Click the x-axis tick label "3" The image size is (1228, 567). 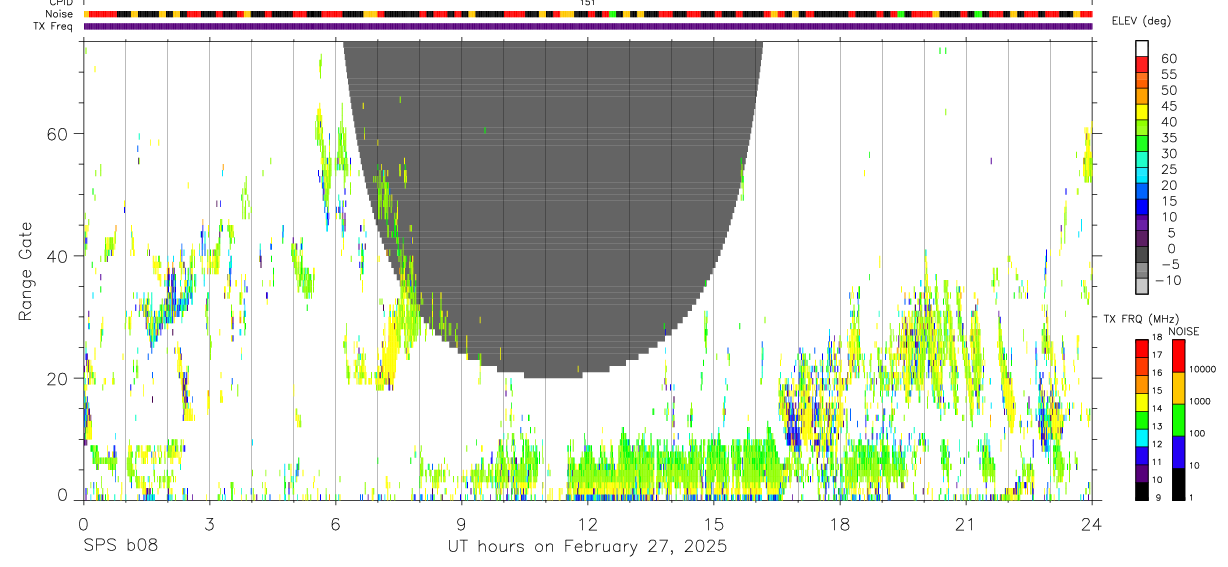pyautogui.click(x=209, y=524)
